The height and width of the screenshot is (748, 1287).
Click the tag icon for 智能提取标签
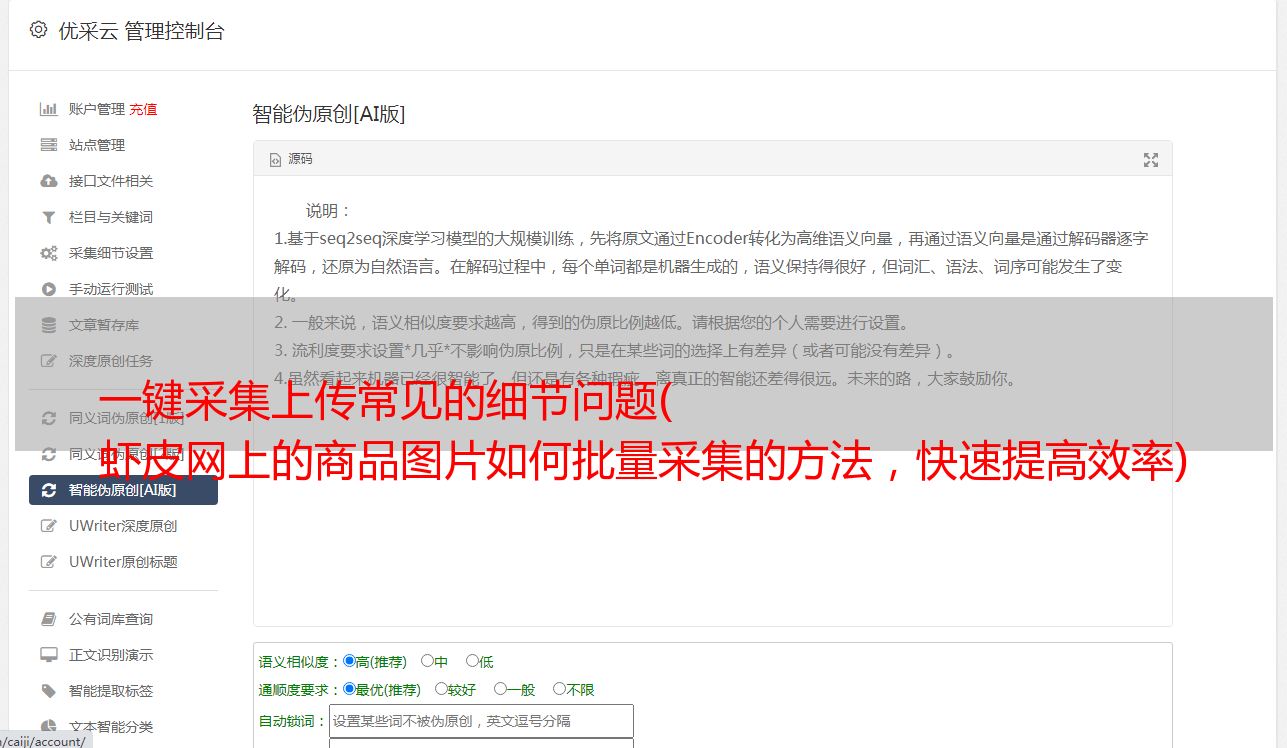coord(48,691)
